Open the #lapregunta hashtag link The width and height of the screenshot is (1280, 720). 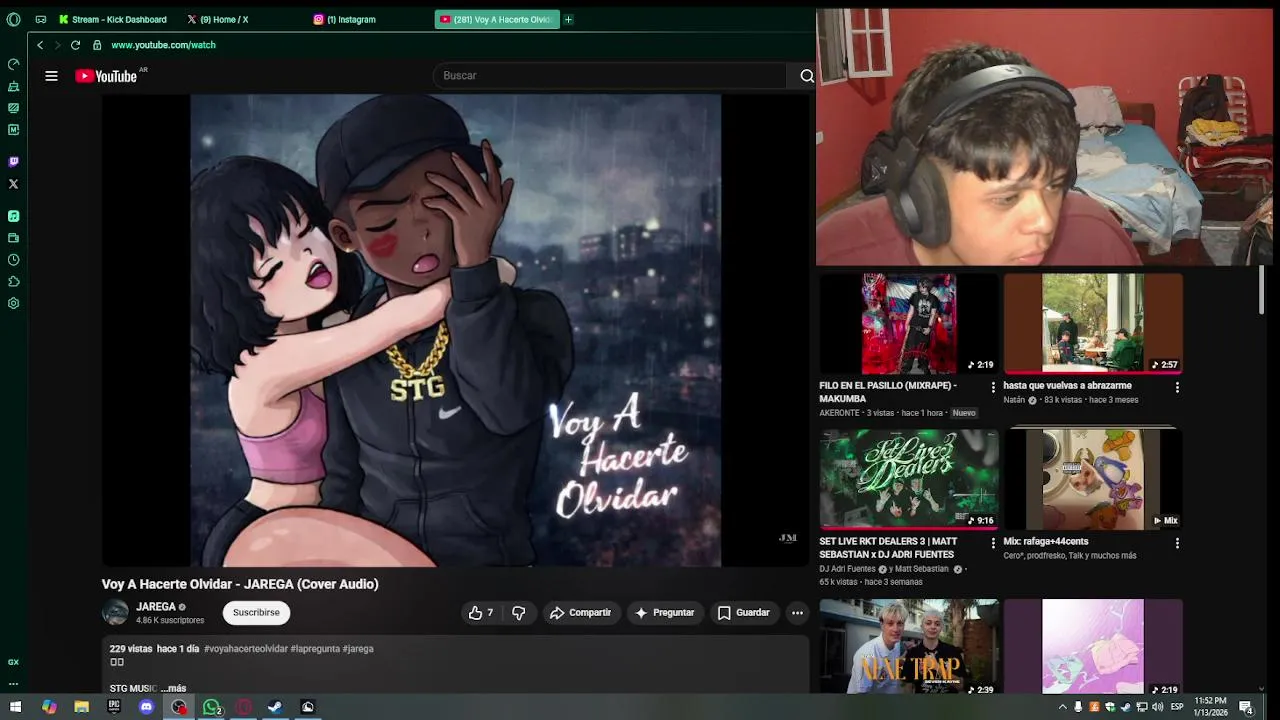coord(315,649)
